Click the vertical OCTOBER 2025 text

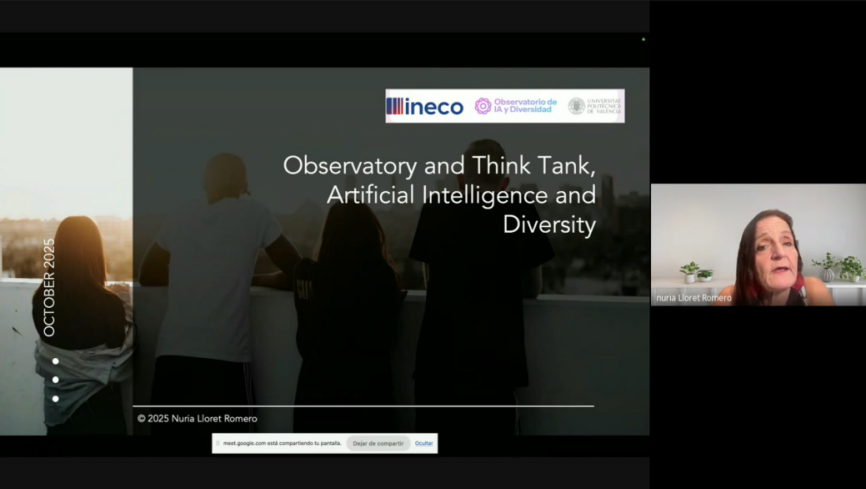point(50,286)
